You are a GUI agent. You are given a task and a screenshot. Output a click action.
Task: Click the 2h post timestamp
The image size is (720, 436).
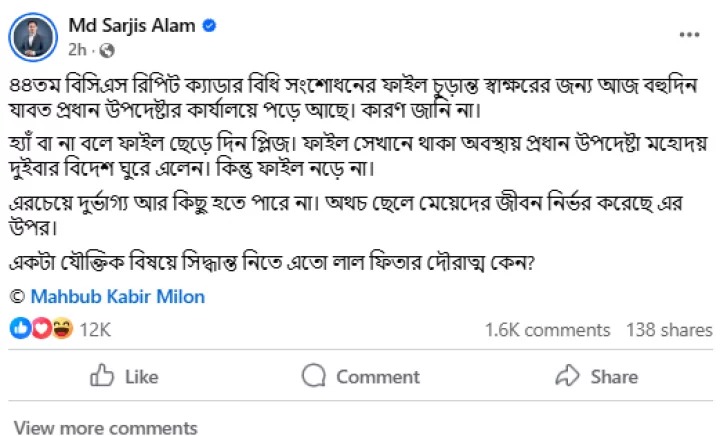pos(77,49)
